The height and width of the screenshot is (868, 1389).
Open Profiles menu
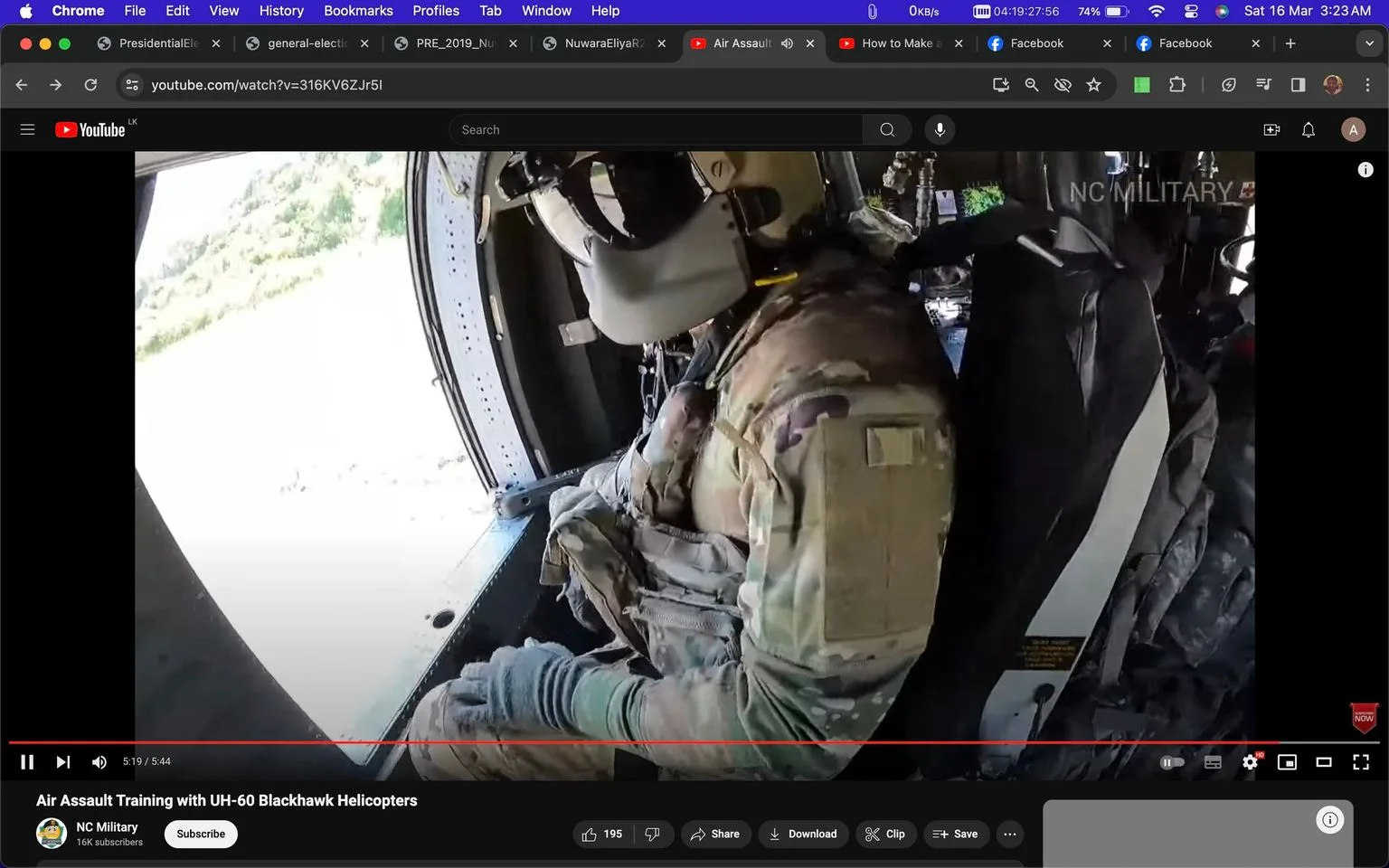pos(436,11)
